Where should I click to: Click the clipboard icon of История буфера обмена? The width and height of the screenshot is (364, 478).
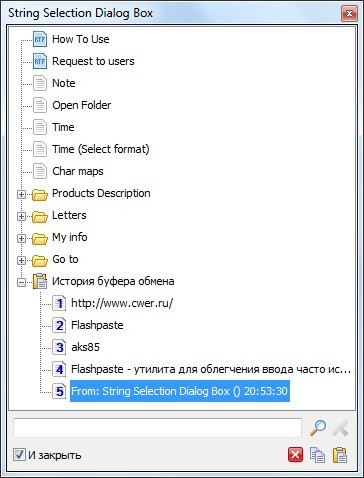40,281
